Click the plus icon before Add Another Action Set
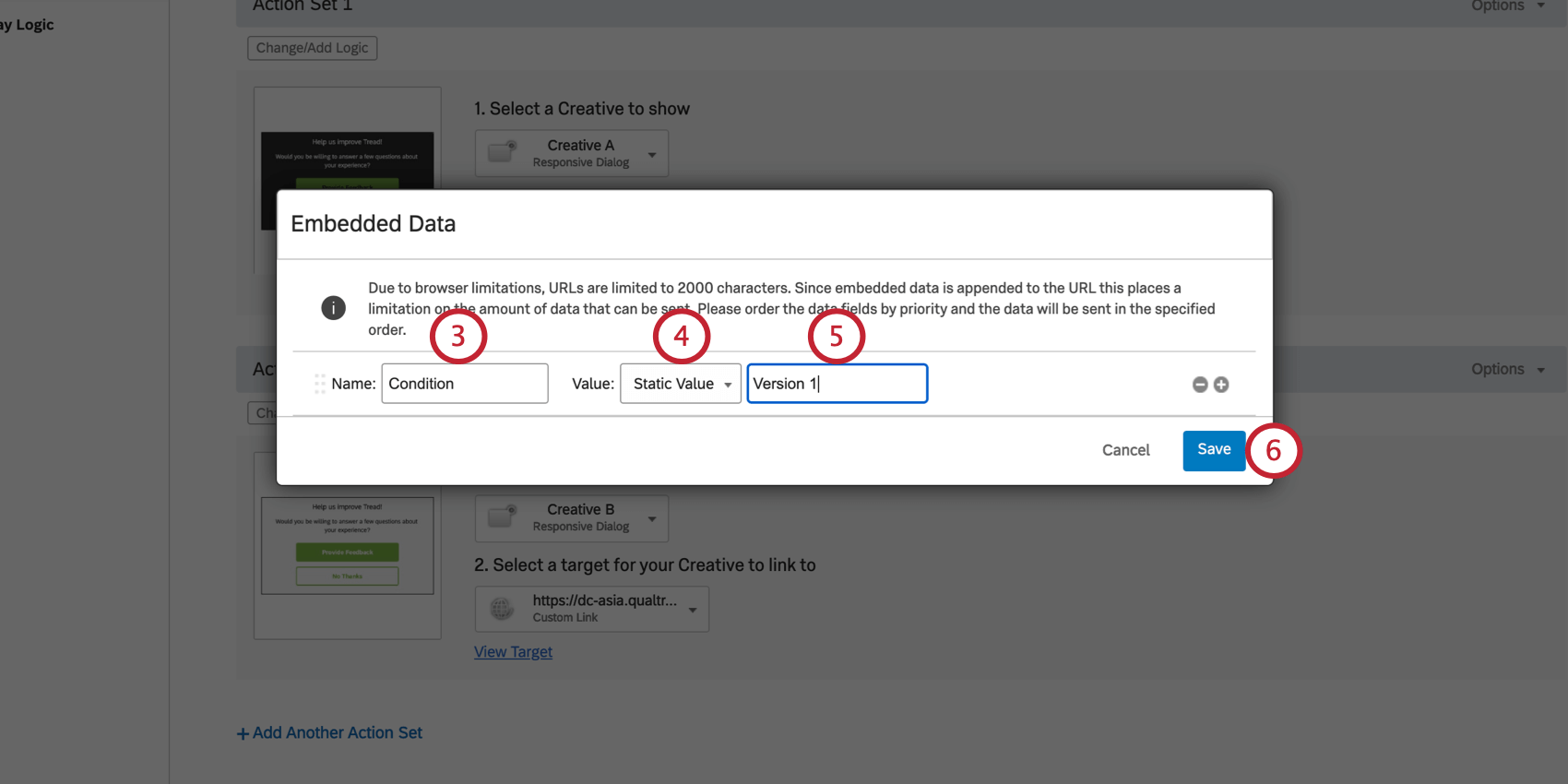Viewport: 1568px width, 784px height. [x=243, y=734]
